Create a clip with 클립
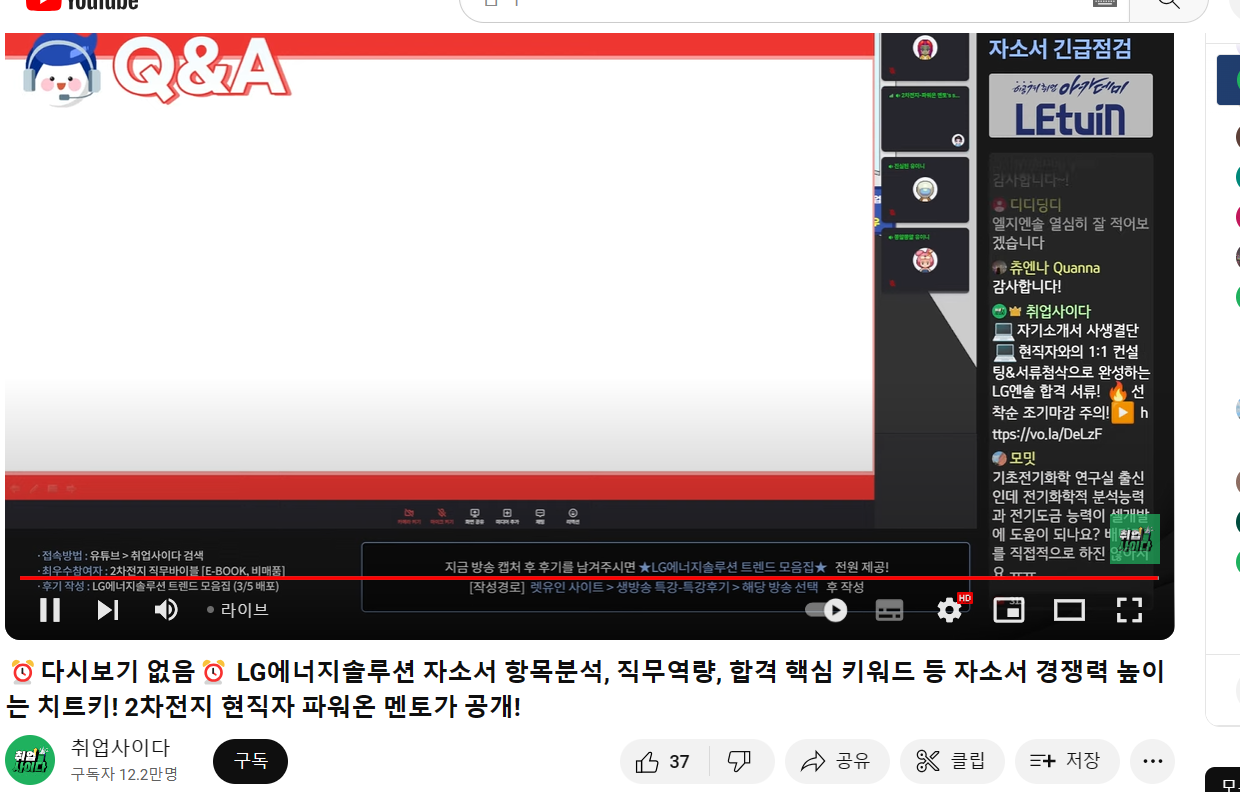This screenshot has height=792, width=1240. click(x=952, y=762)
